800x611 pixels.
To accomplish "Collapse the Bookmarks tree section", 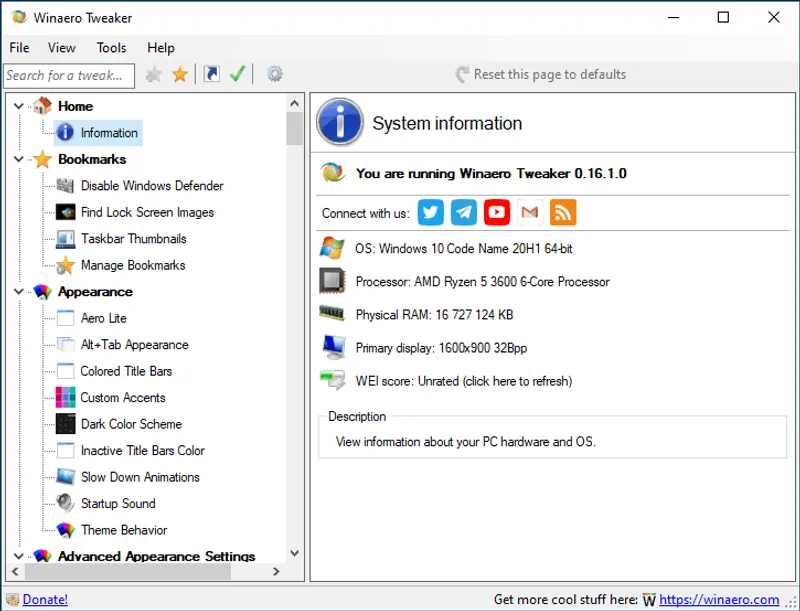I will click(x=17, y=159).
